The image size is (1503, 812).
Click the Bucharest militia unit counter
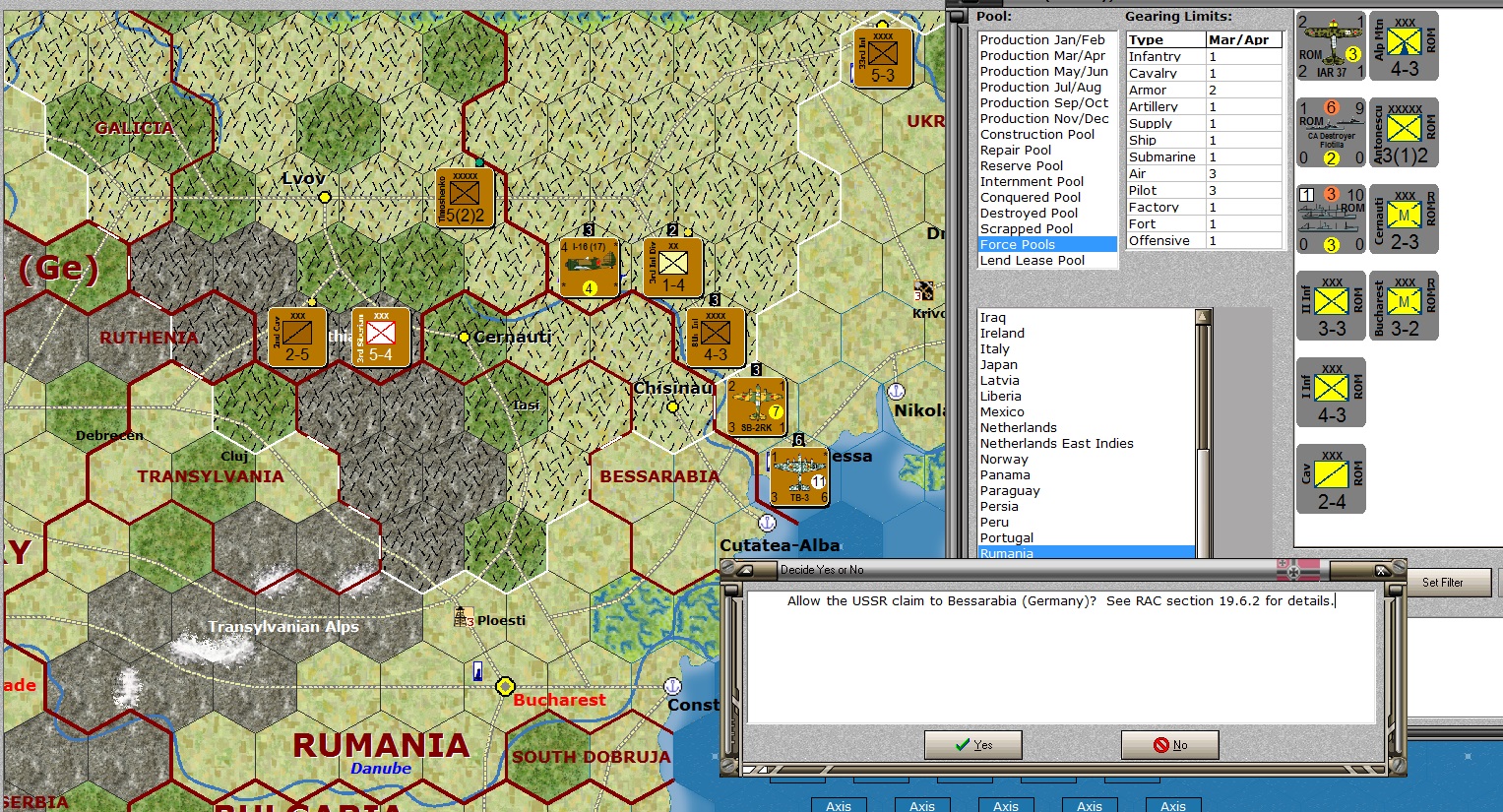[x=1404, y=306]
